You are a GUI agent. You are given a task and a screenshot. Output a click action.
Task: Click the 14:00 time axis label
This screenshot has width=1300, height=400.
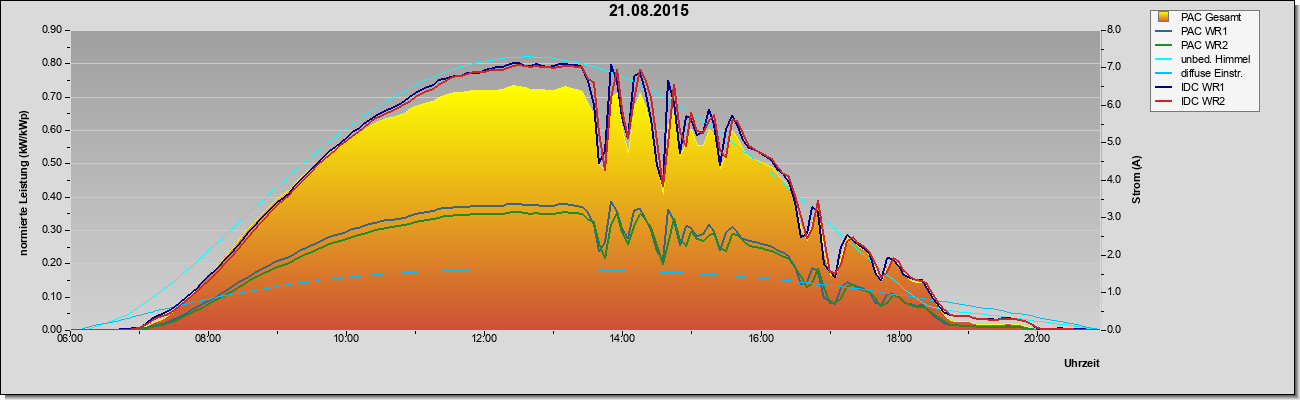point(622,340)
